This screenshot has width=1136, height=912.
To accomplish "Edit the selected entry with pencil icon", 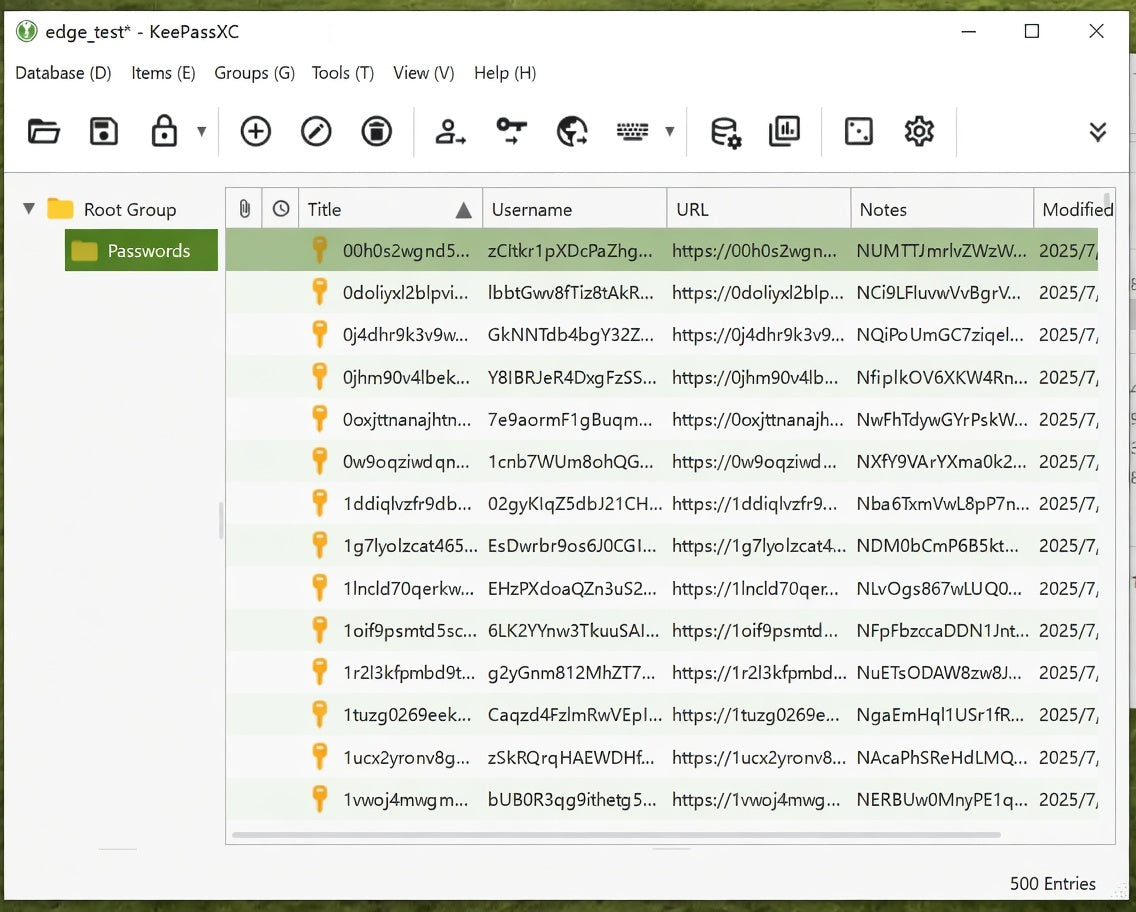I will [x=316, y=132].
